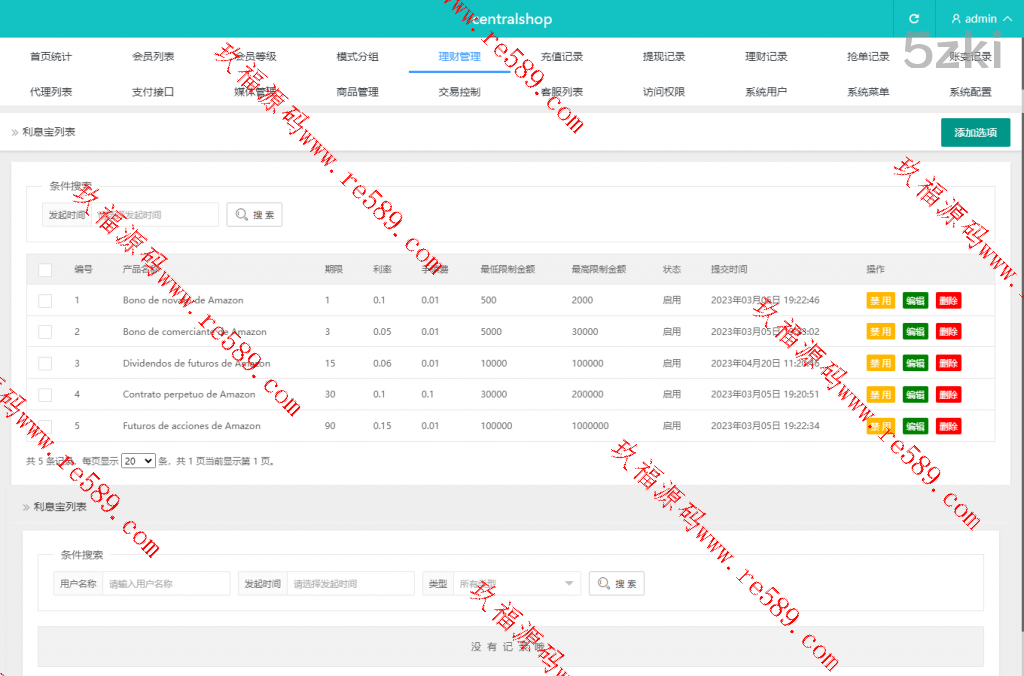Click the 用户名称 input field
This screenshot has width=1024, height=676.
click(x=165, y=584)
